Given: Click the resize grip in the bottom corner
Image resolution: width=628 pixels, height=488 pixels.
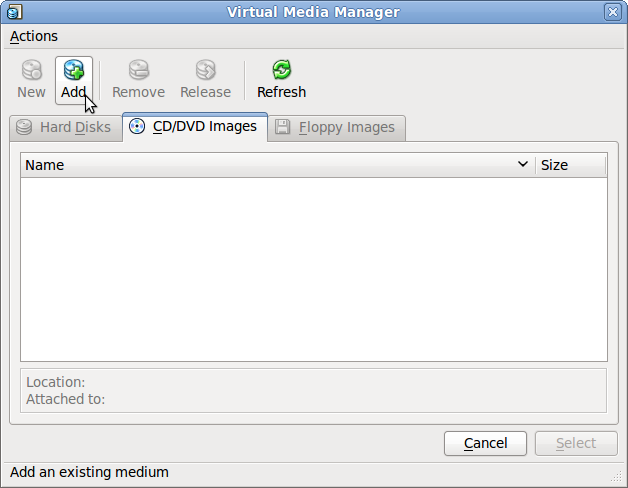Looking at the screenshot, I should coord(617,478).
